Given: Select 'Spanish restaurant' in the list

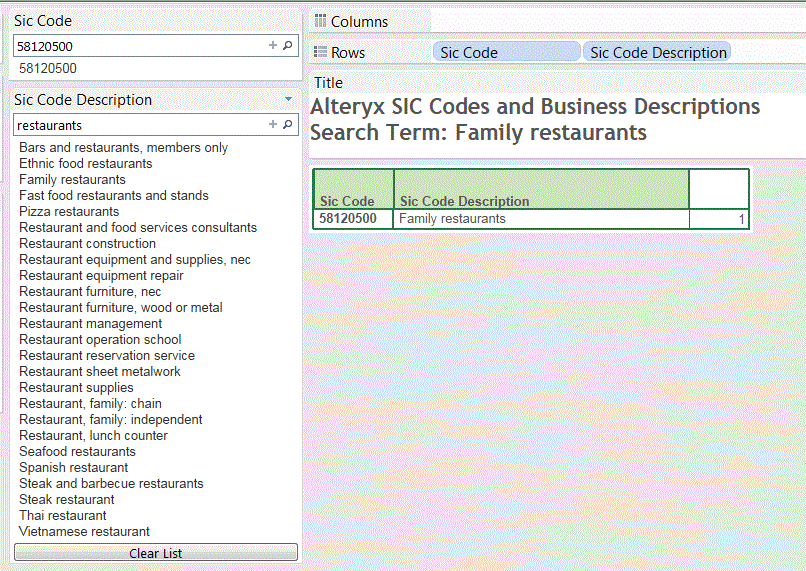Looking at the screenshot, I should (74, 467).
